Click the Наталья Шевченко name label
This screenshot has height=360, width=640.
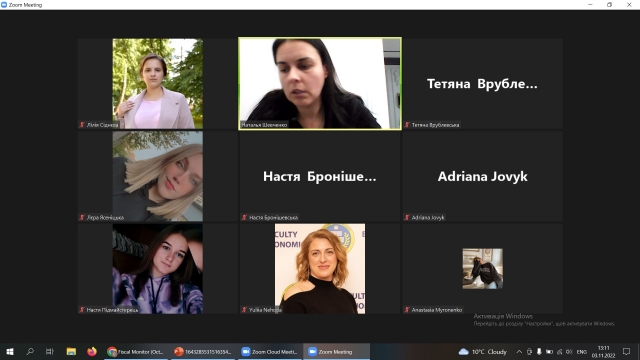[x=264, y=125]
